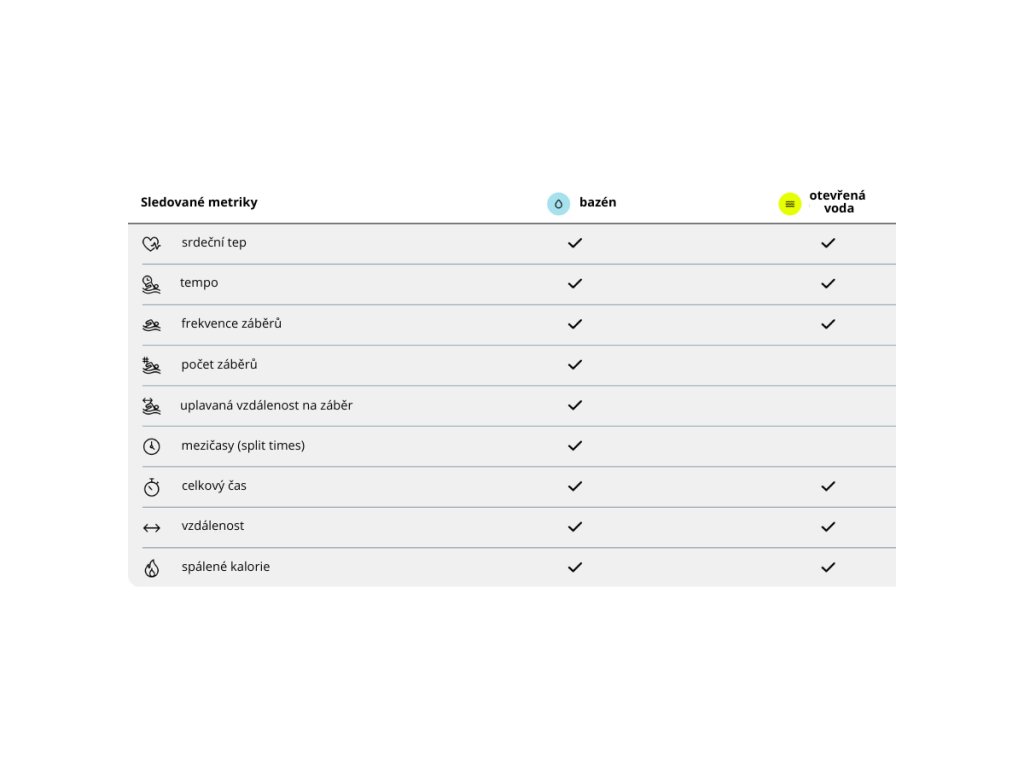This screenshot has height=768, width=1024.
Task: Click the swimmer pace icon beside tempo
Action: click(x=151, y=284)
